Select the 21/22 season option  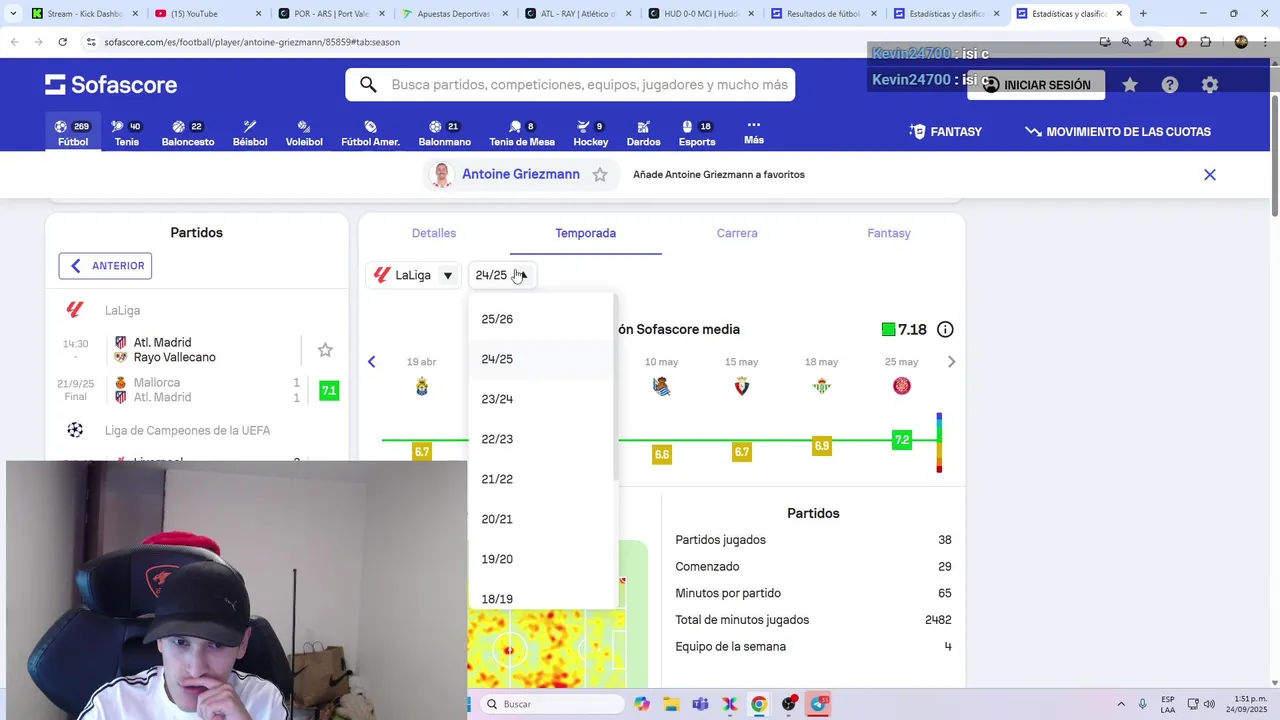point(541,479)
